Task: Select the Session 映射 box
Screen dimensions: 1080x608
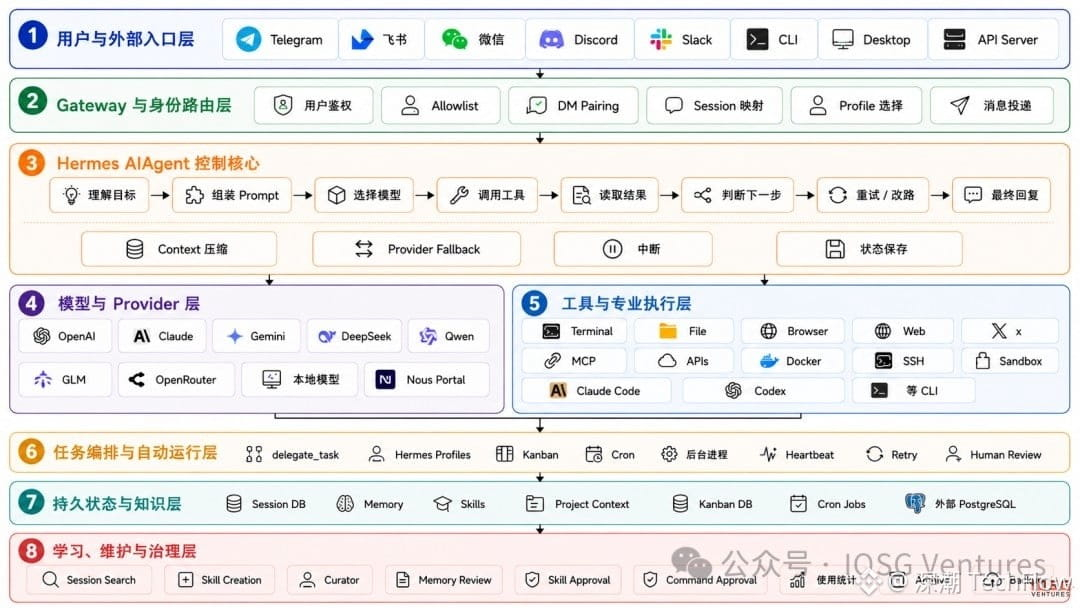Action: (714, 105)
